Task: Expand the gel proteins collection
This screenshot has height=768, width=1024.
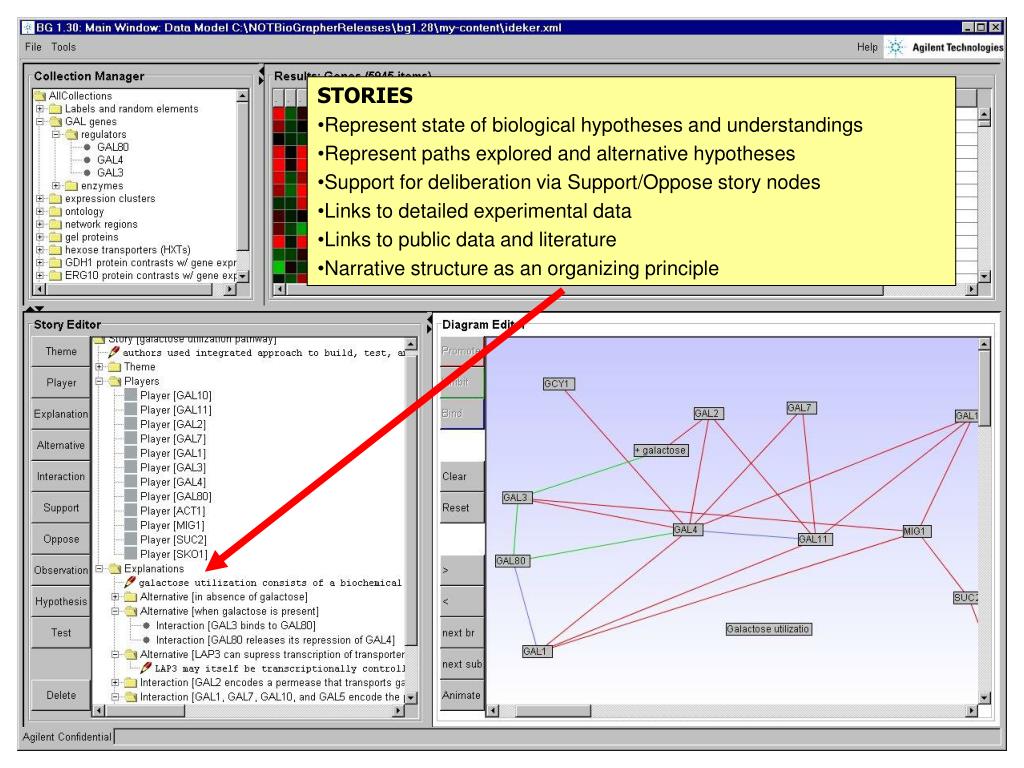Action: pyautogui.click(x=40, y=237)
